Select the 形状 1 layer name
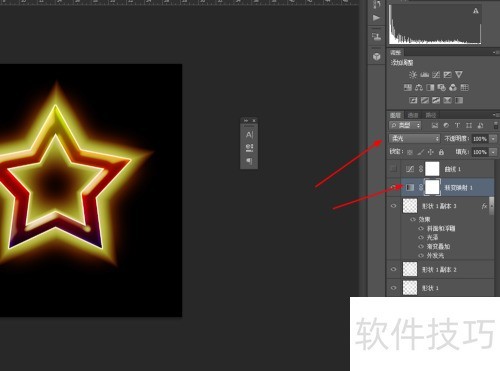 point(430,288)
